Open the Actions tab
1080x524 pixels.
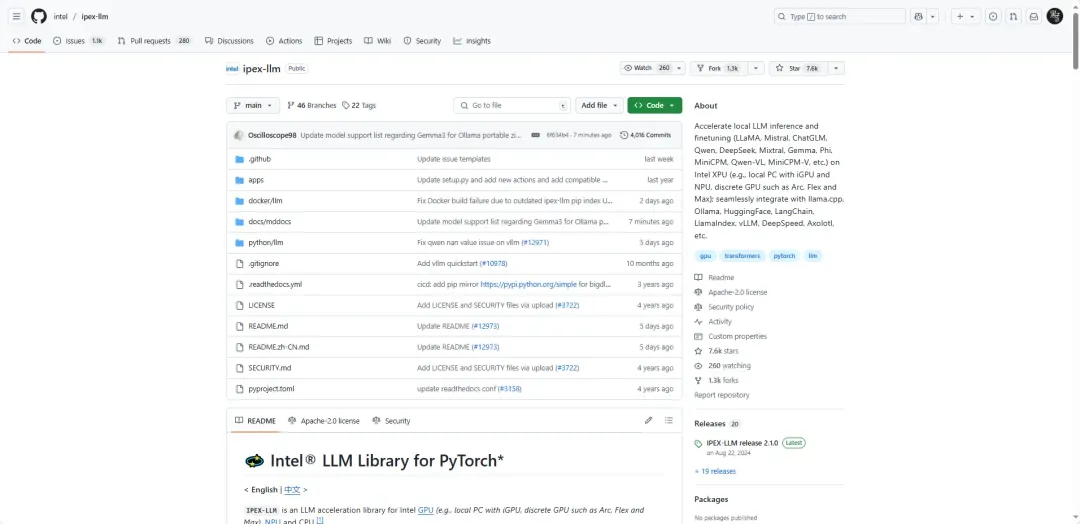coord(284,41)
